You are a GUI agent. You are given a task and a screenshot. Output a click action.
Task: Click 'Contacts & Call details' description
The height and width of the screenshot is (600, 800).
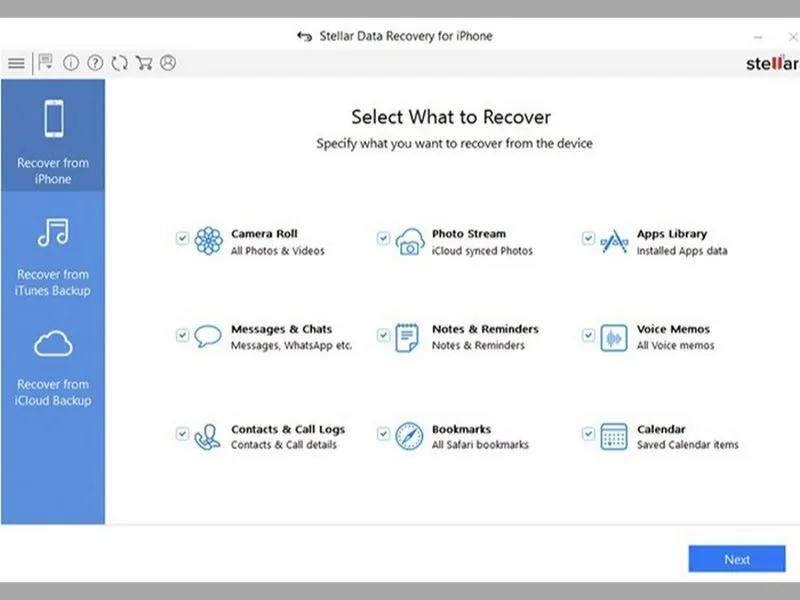tap(284, 445)
